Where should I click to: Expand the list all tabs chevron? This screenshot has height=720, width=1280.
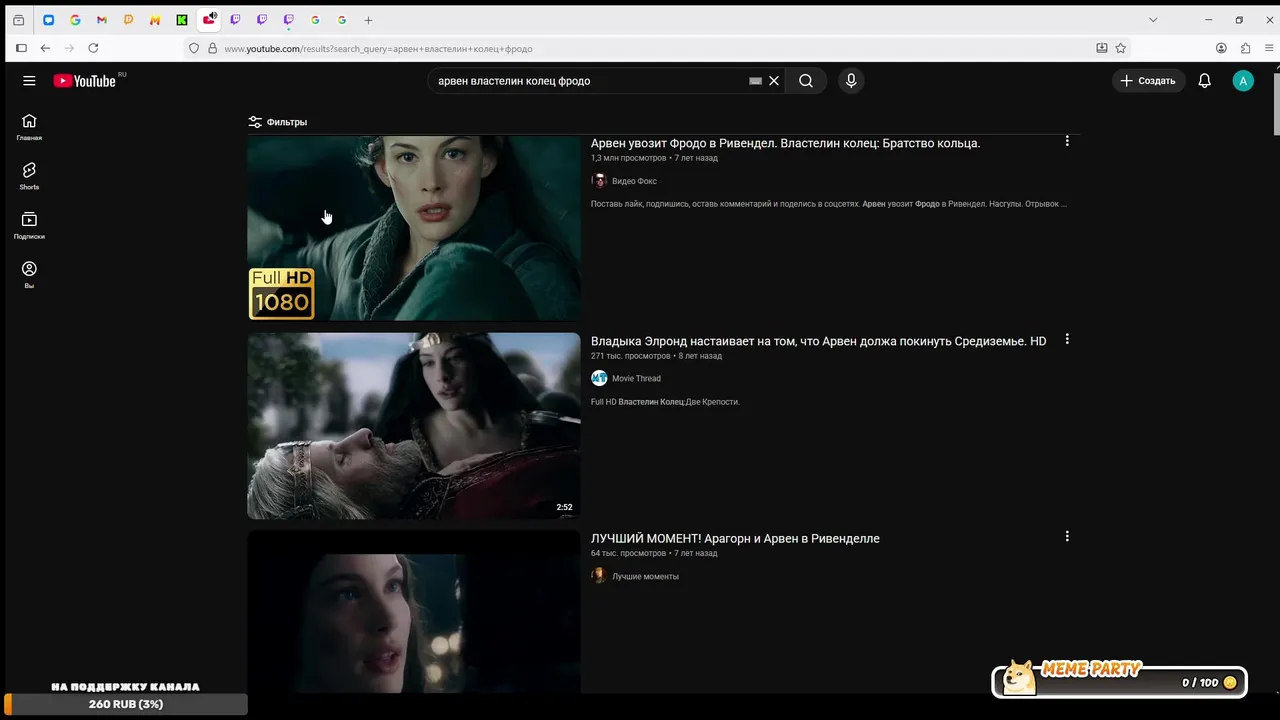[1153, 20]
